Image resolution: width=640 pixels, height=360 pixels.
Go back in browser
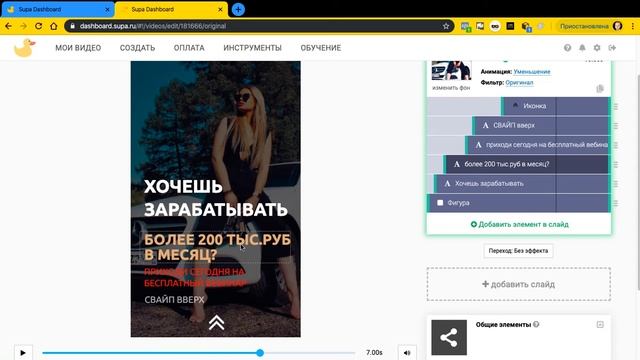point(8,26)
